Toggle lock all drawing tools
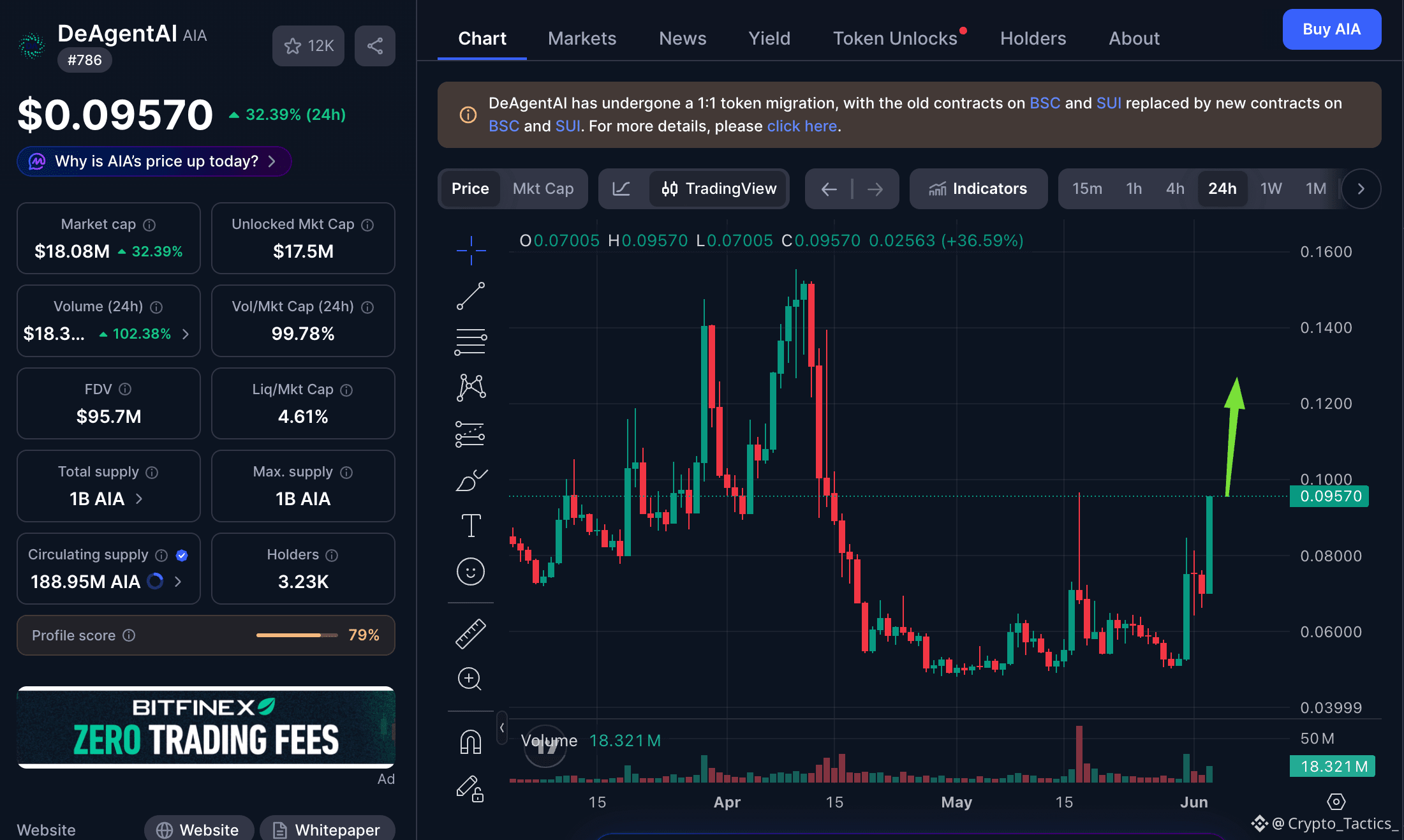1404x840 pixels. pyautogui.click(x=470, y=788)
